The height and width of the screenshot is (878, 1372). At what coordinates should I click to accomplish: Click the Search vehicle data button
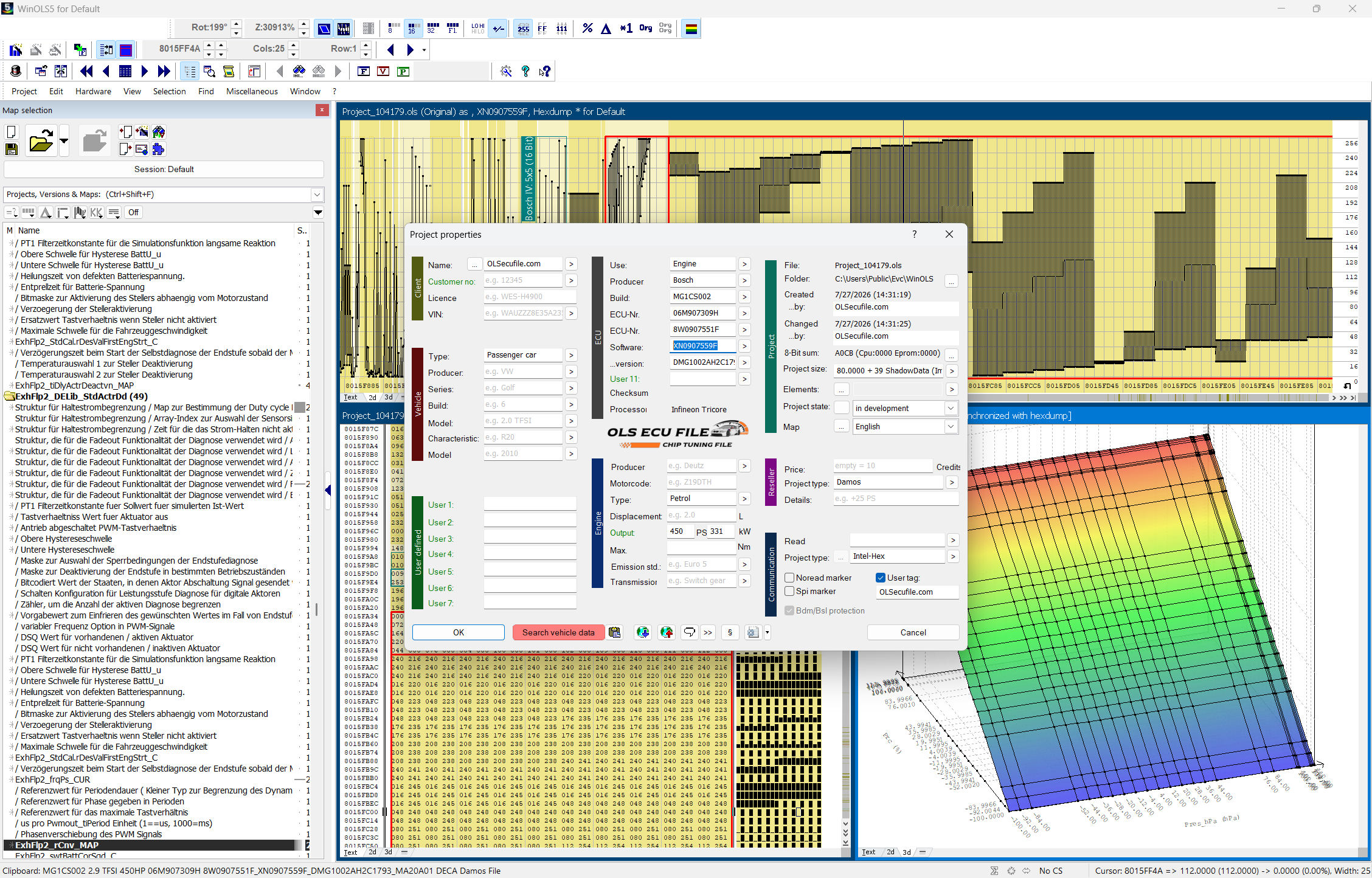click(x=558, y=632)
